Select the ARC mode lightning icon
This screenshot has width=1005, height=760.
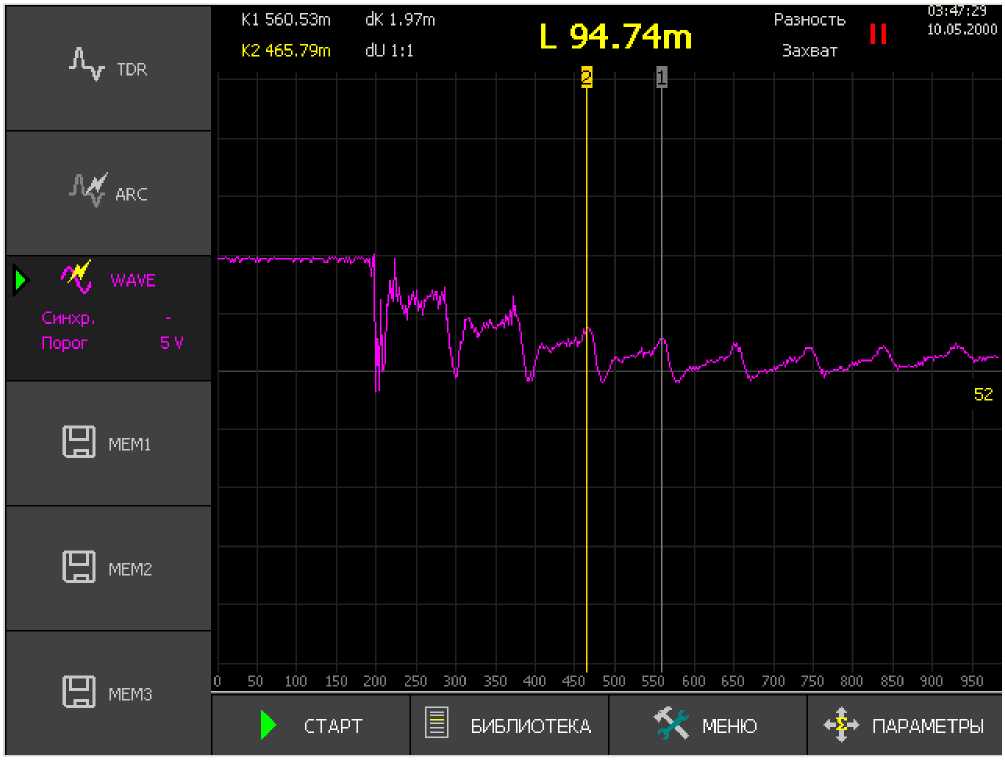click(88, 190)
